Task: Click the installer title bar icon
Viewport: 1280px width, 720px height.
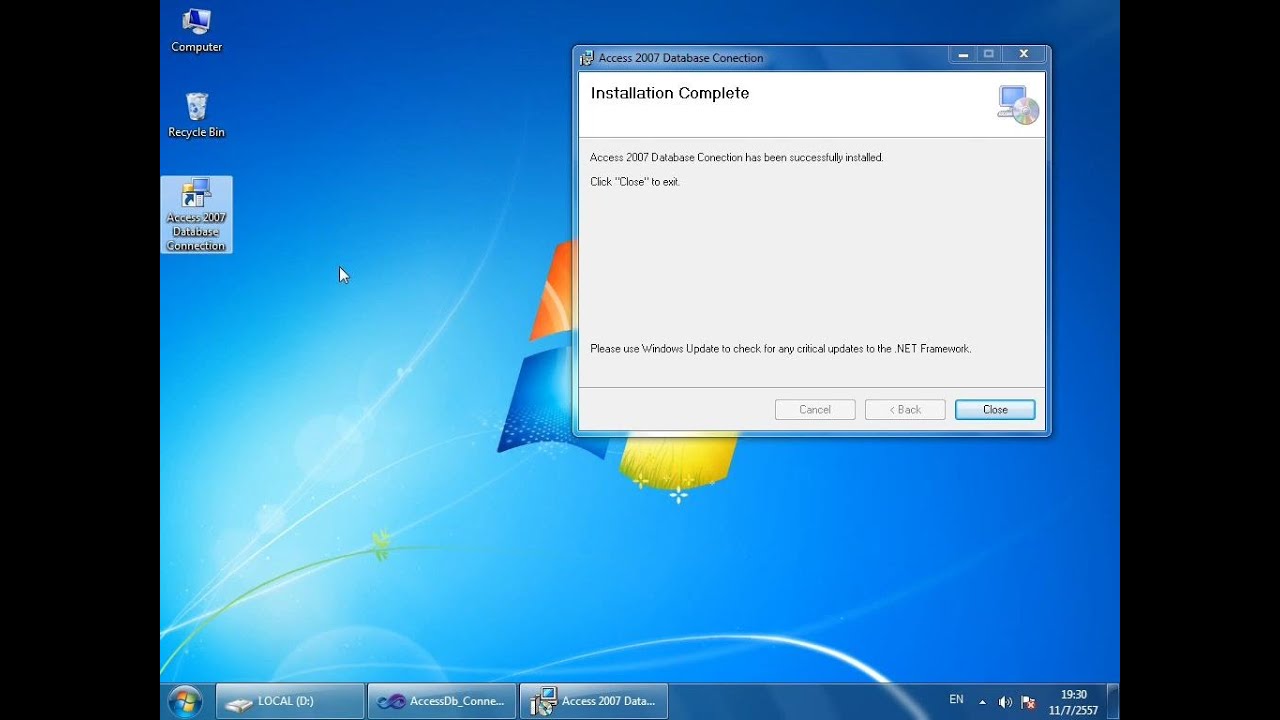Action: click(x=587, y=58)
